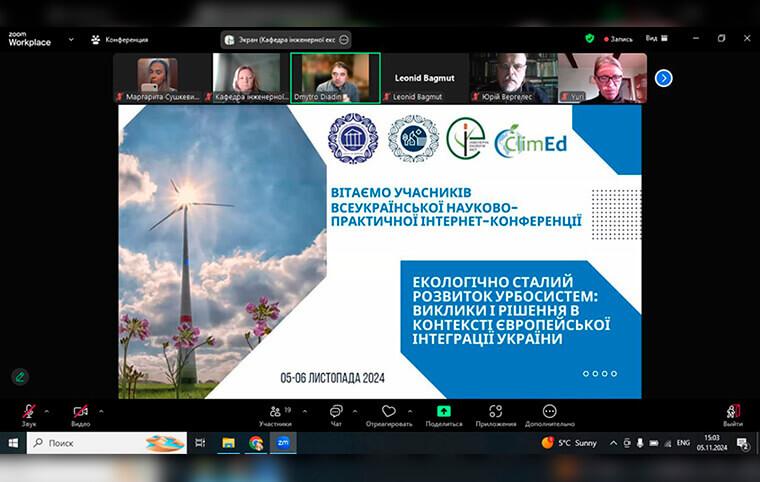Expand video options arrow beside Видео
Image resolution: width=760 pixels, height=482 pixels.
click(x=101, y=412)
